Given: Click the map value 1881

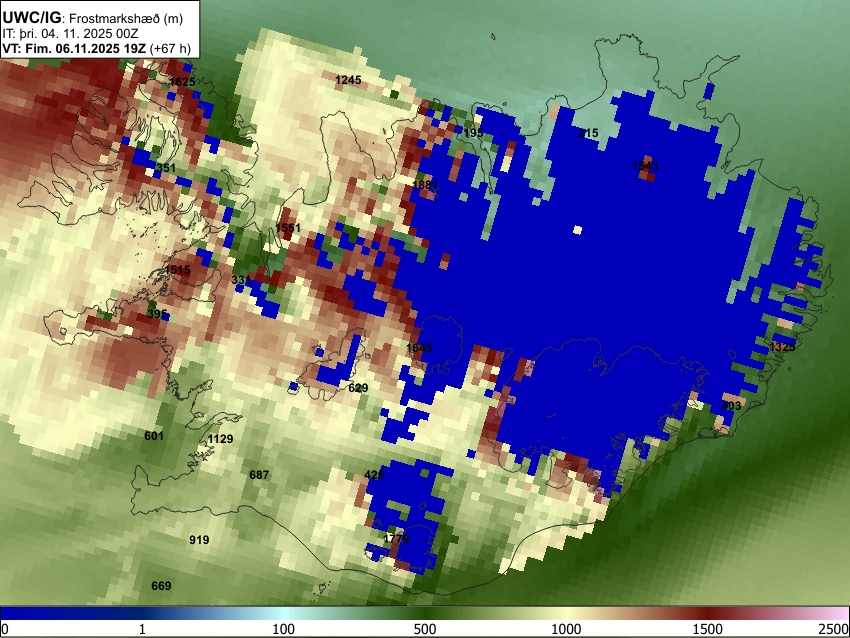Looking at the screenshot, I should pos(425,185).
